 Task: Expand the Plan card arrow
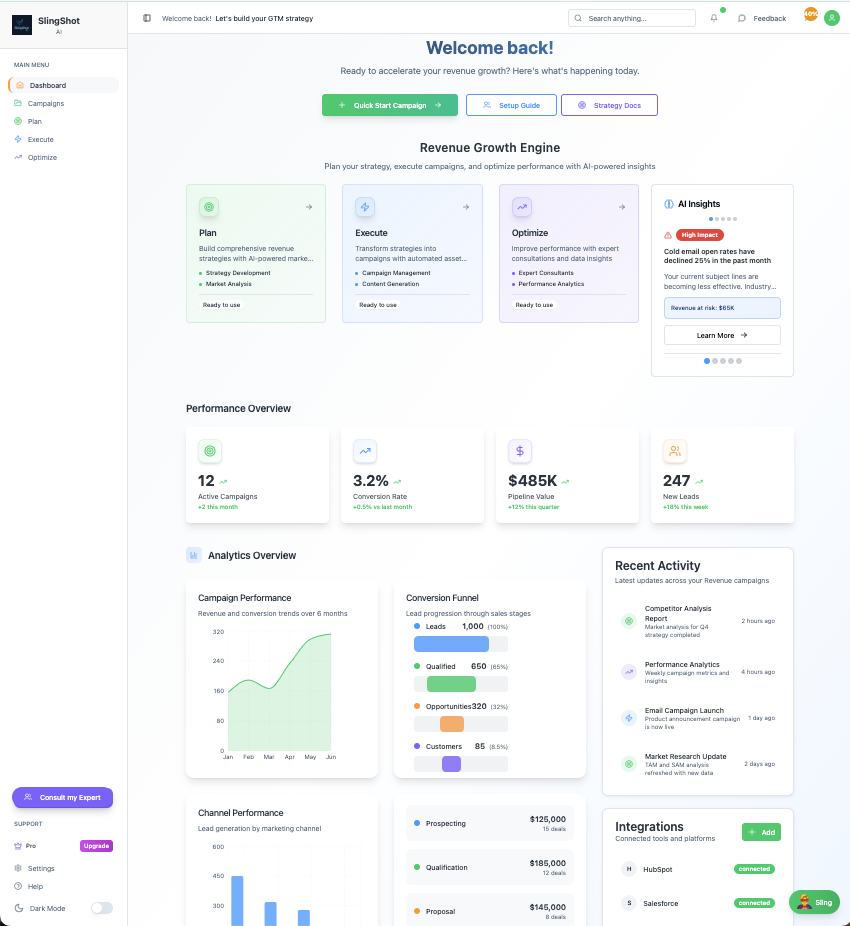point(309,207)
